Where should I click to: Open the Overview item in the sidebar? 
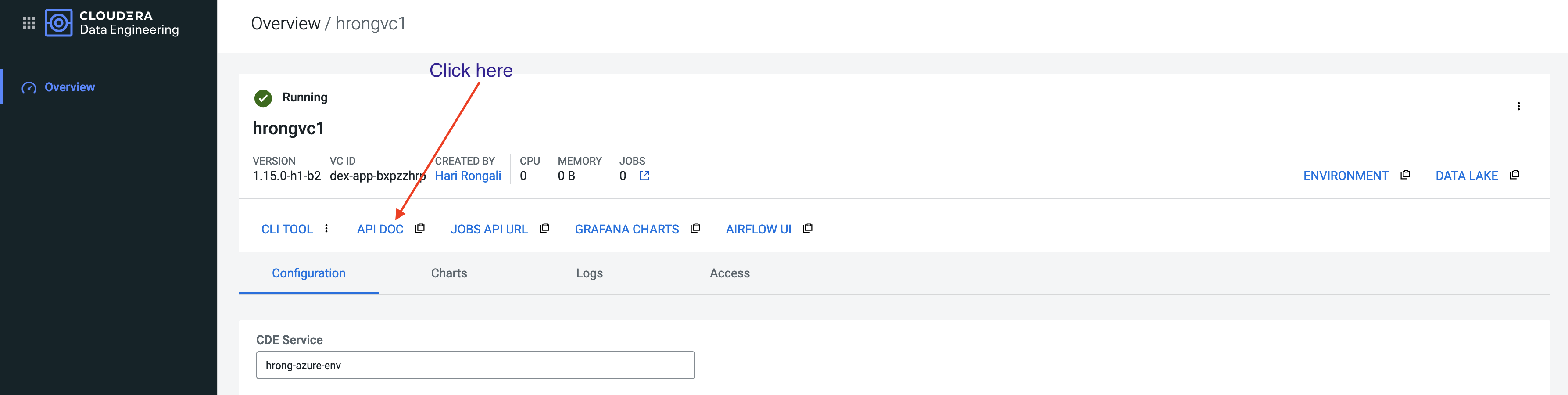[x=69, y=86]
